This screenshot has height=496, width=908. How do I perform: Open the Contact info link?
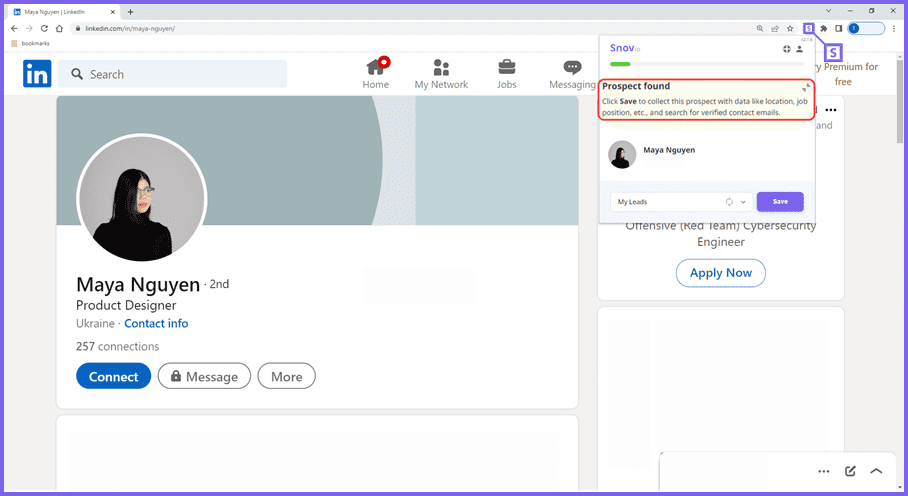point(156,323)
